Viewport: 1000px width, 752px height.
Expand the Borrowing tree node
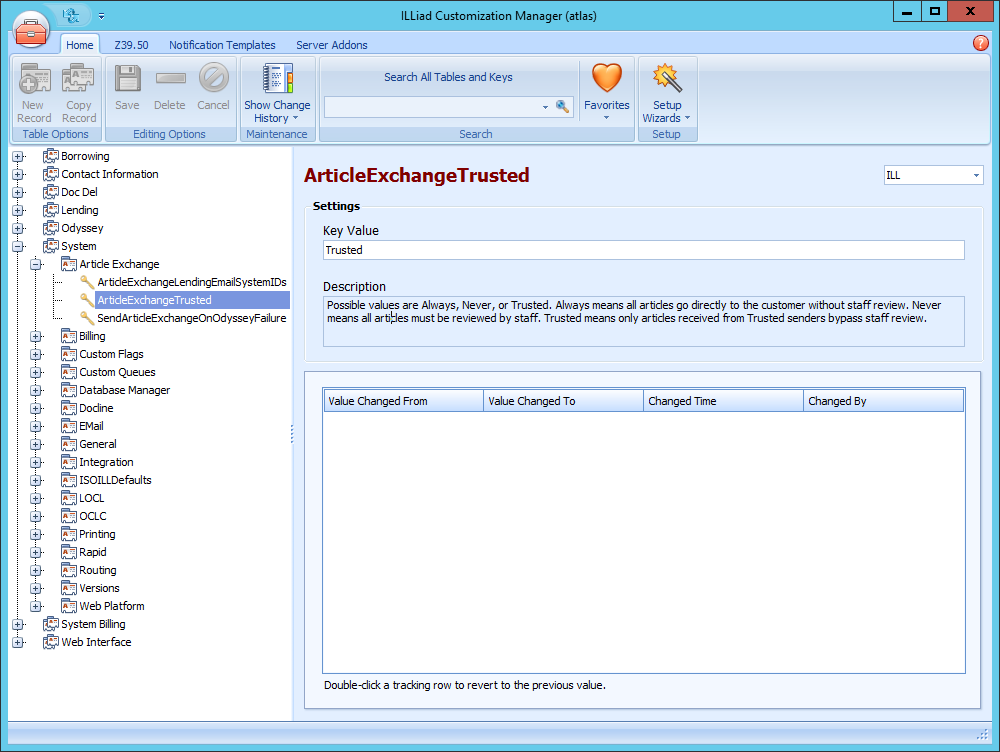(18, 156)
